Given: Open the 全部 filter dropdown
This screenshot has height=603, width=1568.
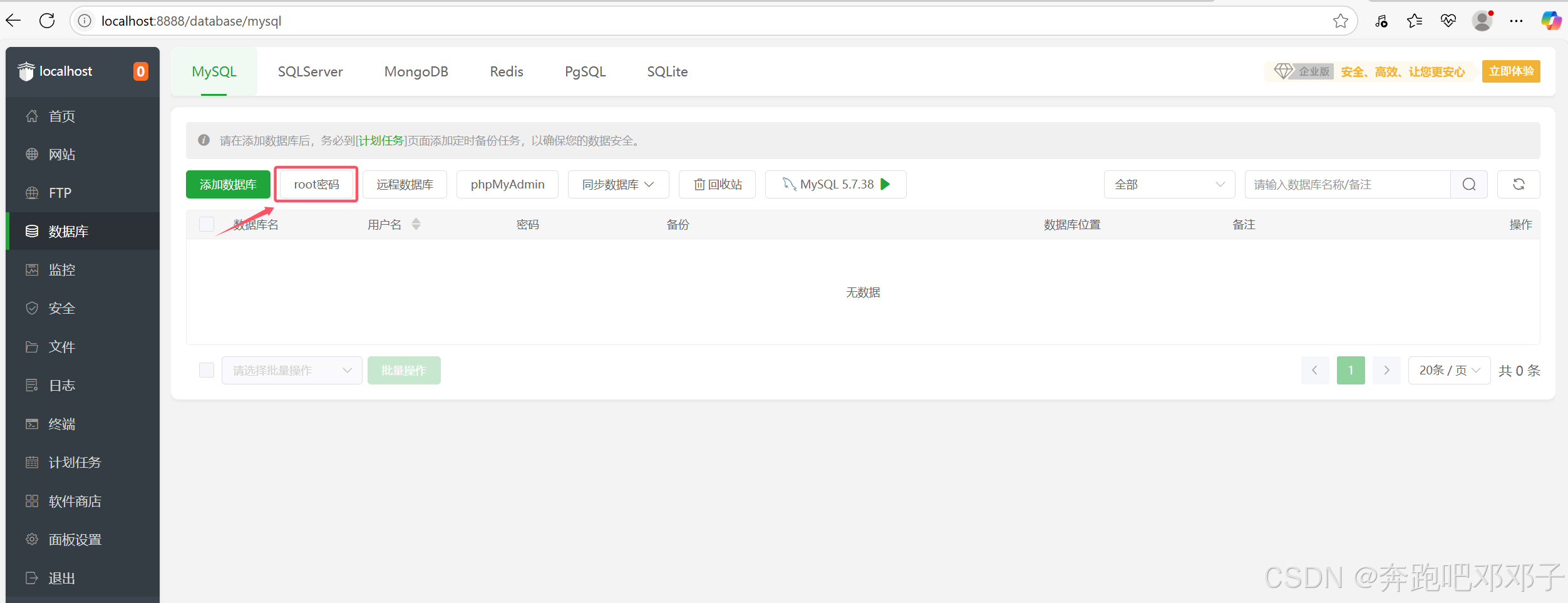Looking at the screenshot, I should coord(1169,184).
